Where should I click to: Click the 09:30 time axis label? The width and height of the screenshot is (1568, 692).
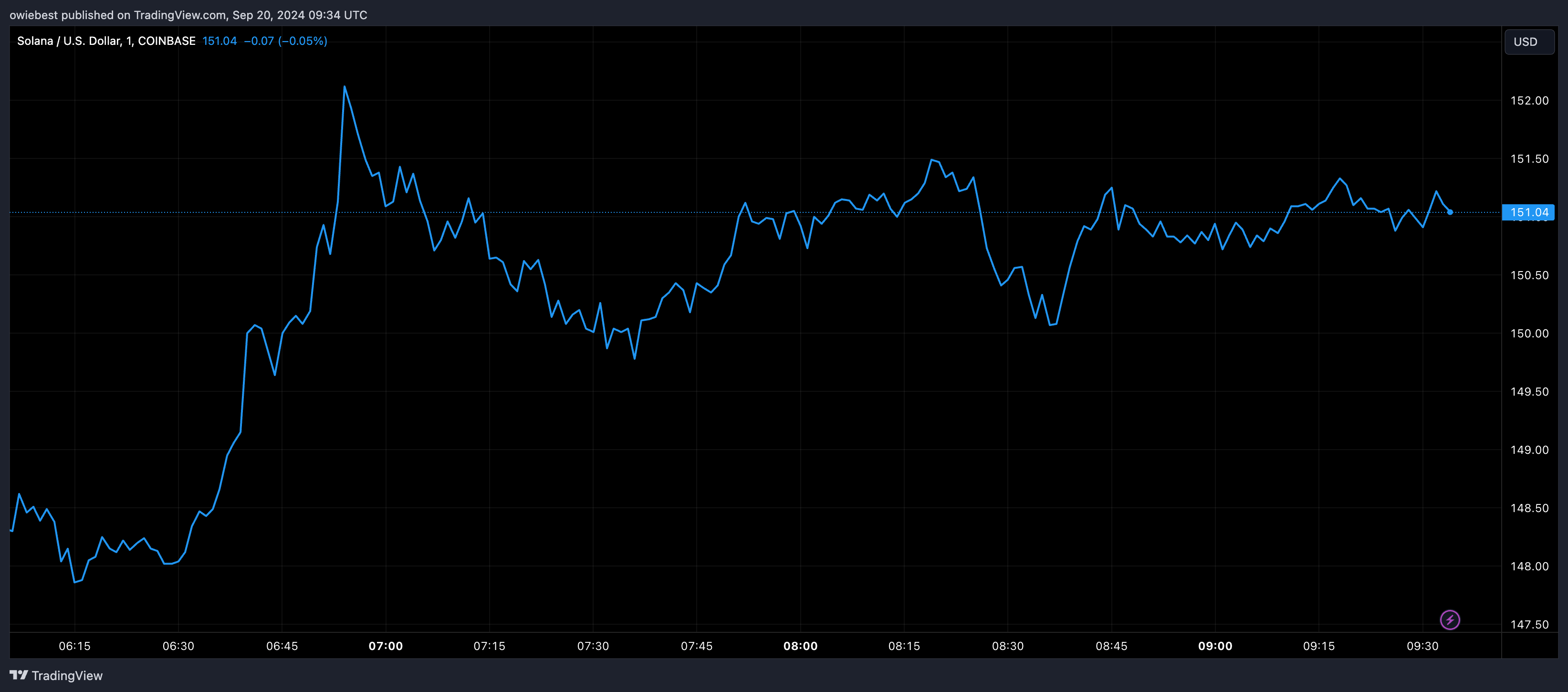point(1422,646)
